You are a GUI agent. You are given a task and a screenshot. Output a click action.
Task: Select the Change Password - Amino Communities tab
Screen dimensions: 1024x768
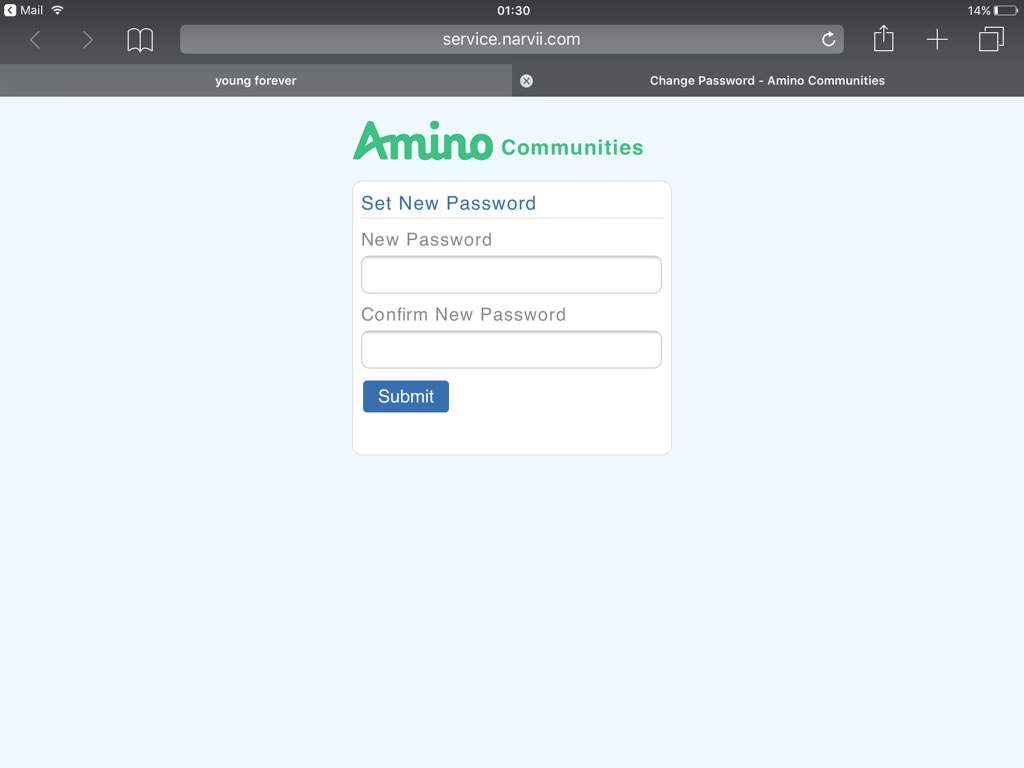click(x=767, y=80)
